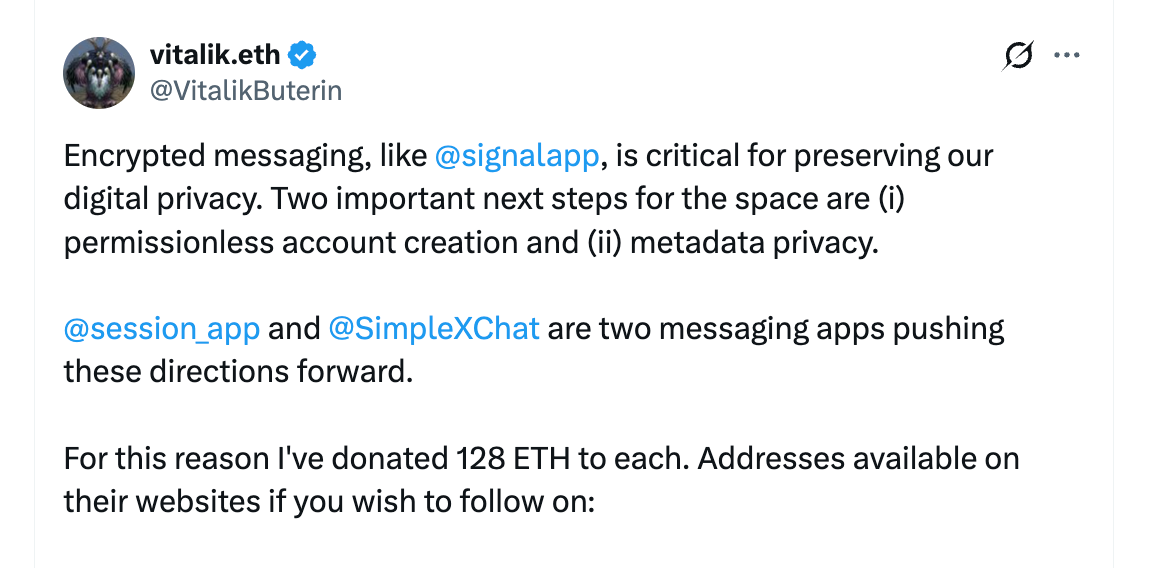The width and height of the screenshot is (1150, 568).
Task: Open the @session_app mention link
Action: click(162, 329)
